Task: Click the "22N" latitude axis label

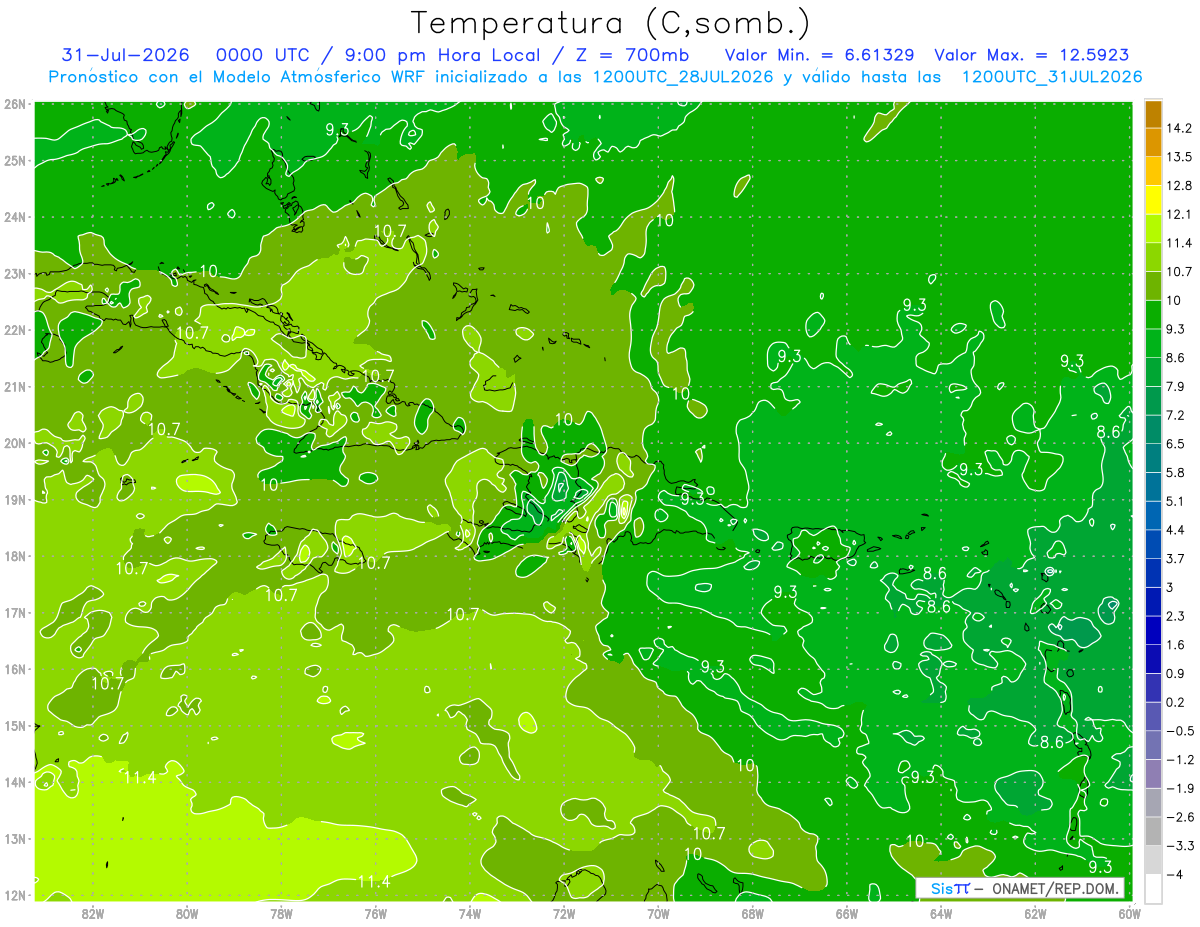Action: tap(14, 330)
